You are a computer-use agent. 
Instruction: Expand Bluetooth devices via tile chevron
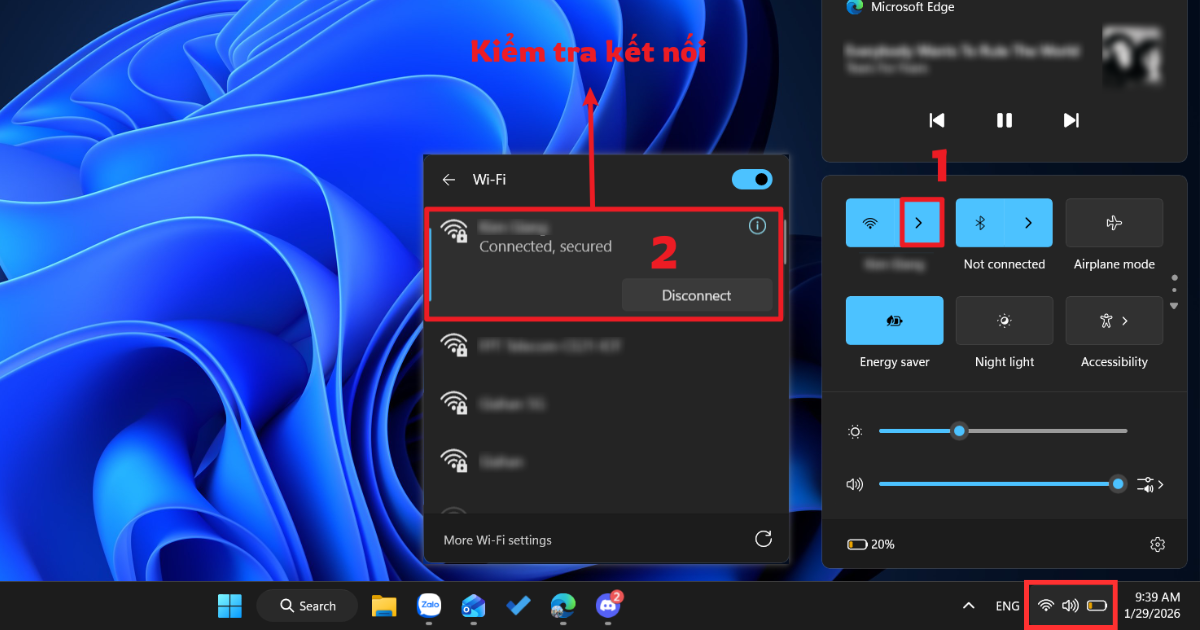coord(1028,223)
